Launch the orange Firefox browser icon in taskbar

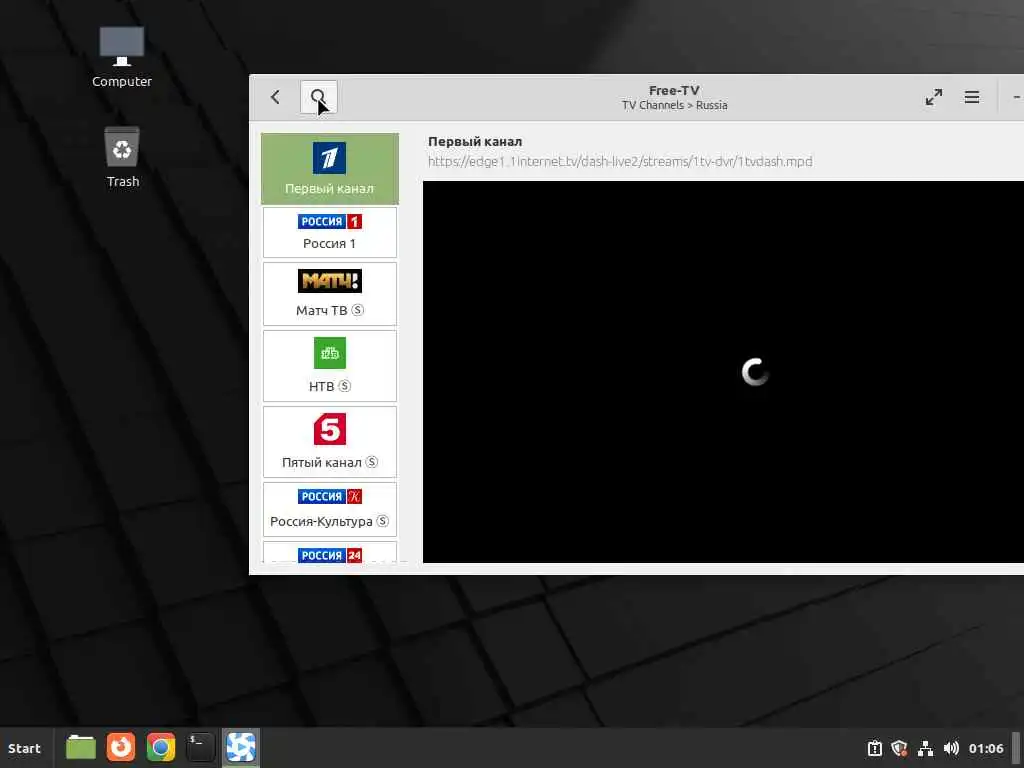coord(121,747)
